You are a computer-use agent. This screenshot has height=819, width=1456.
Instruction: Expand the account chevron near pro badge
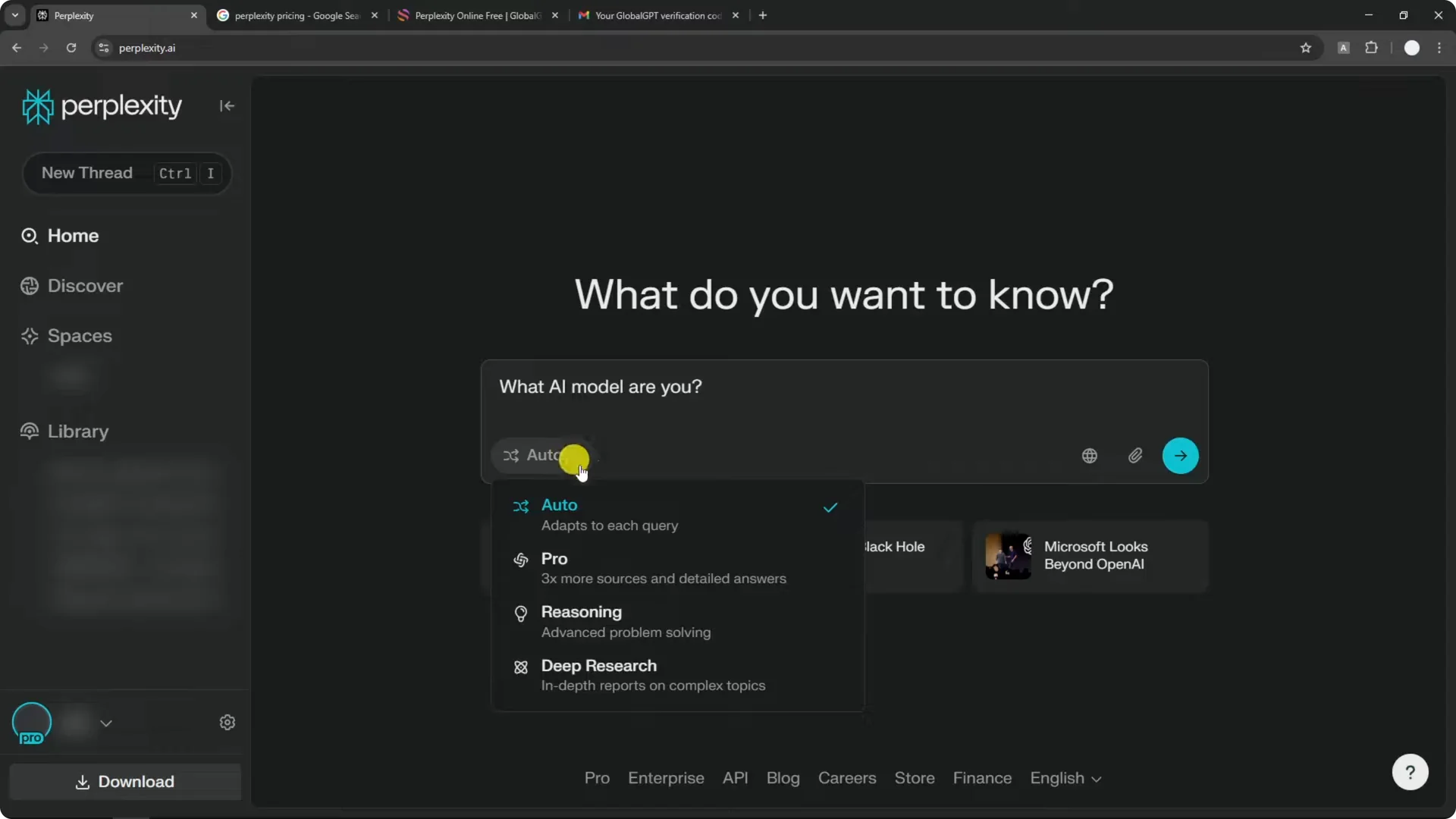pyautogui.click(x=106, y=723)
